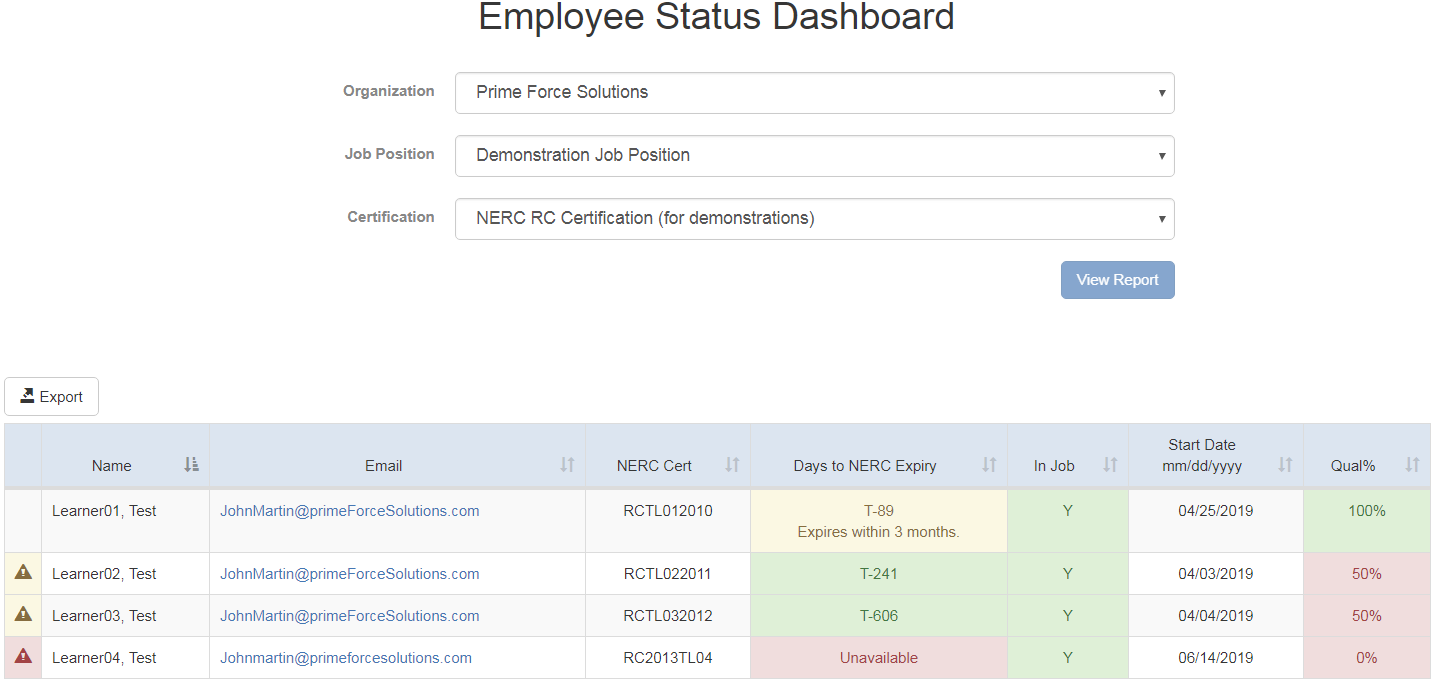
Task: Click the View Report button
Action: coord(1117,280)
